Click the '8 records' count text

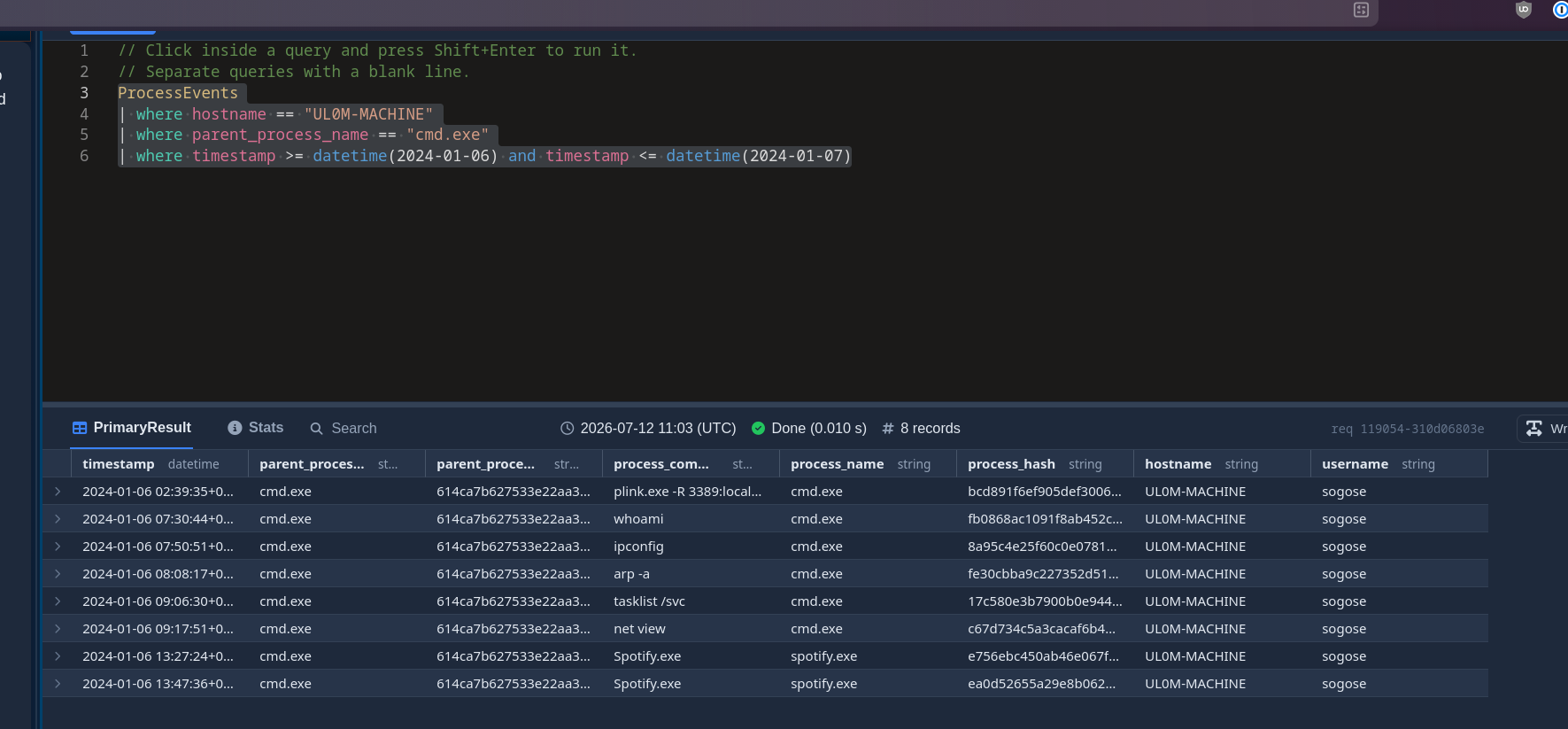(930, 429)
